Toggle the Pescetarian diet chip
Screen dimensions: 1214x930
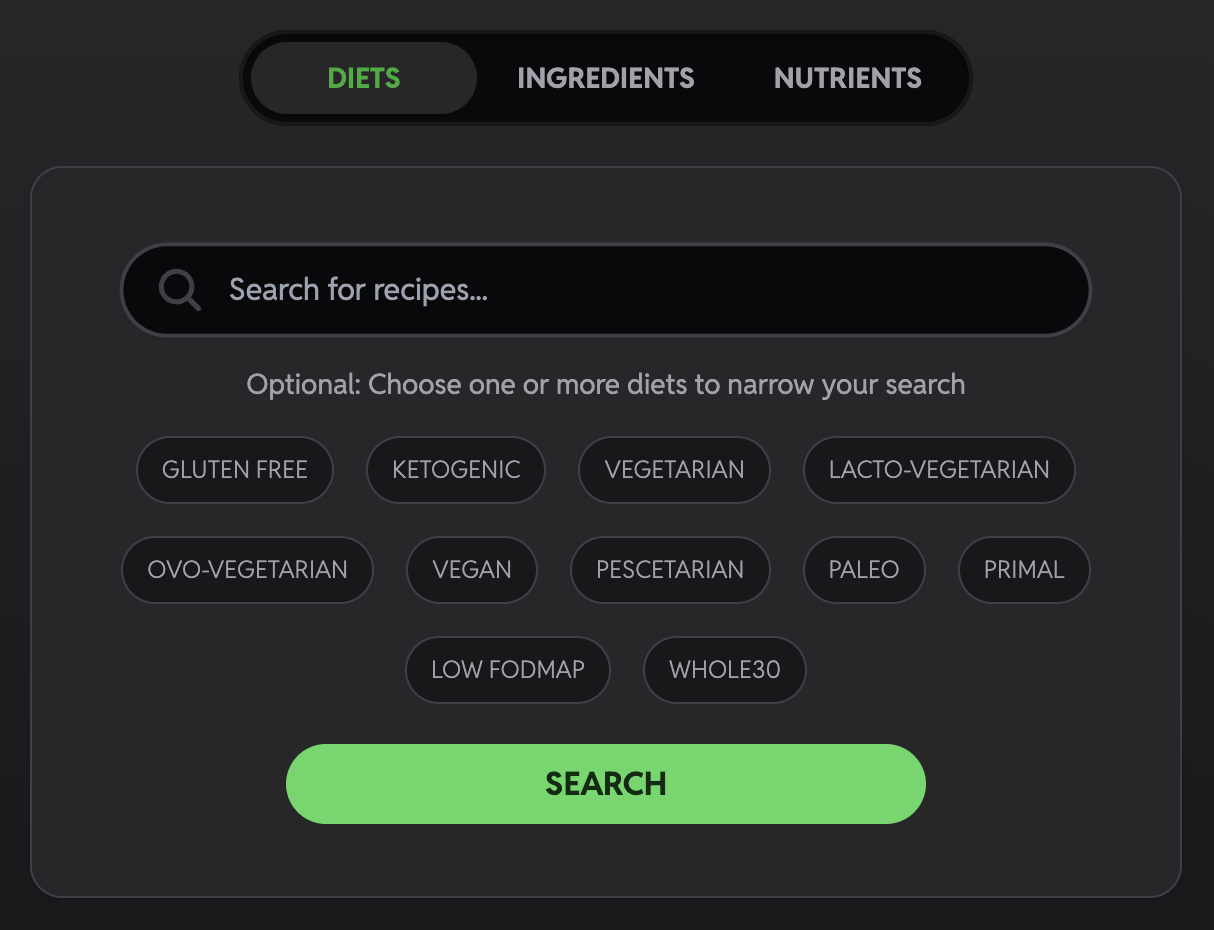tap(670, 570)
